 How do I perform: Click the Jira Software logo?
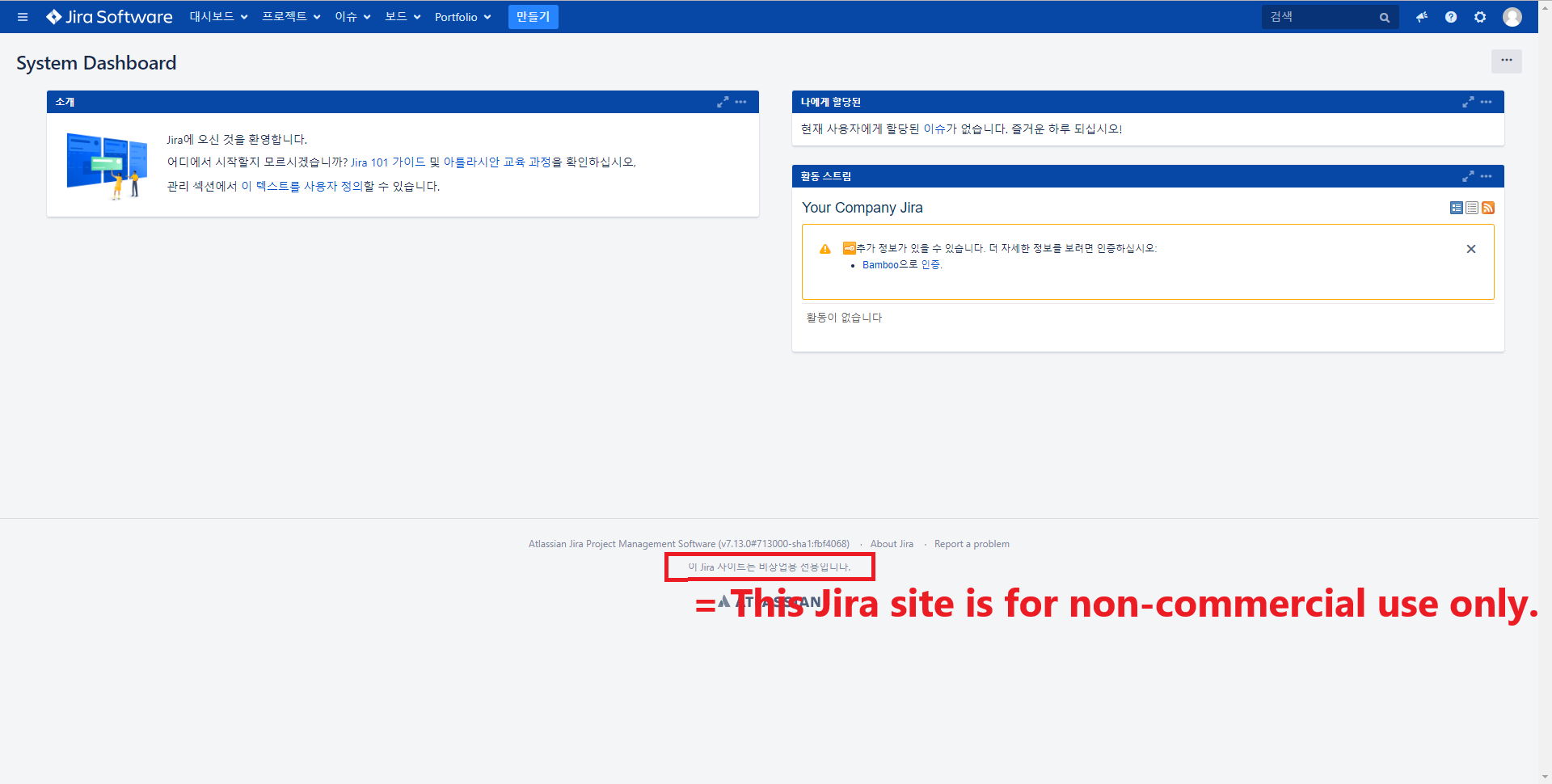click(x=109, y=17)
